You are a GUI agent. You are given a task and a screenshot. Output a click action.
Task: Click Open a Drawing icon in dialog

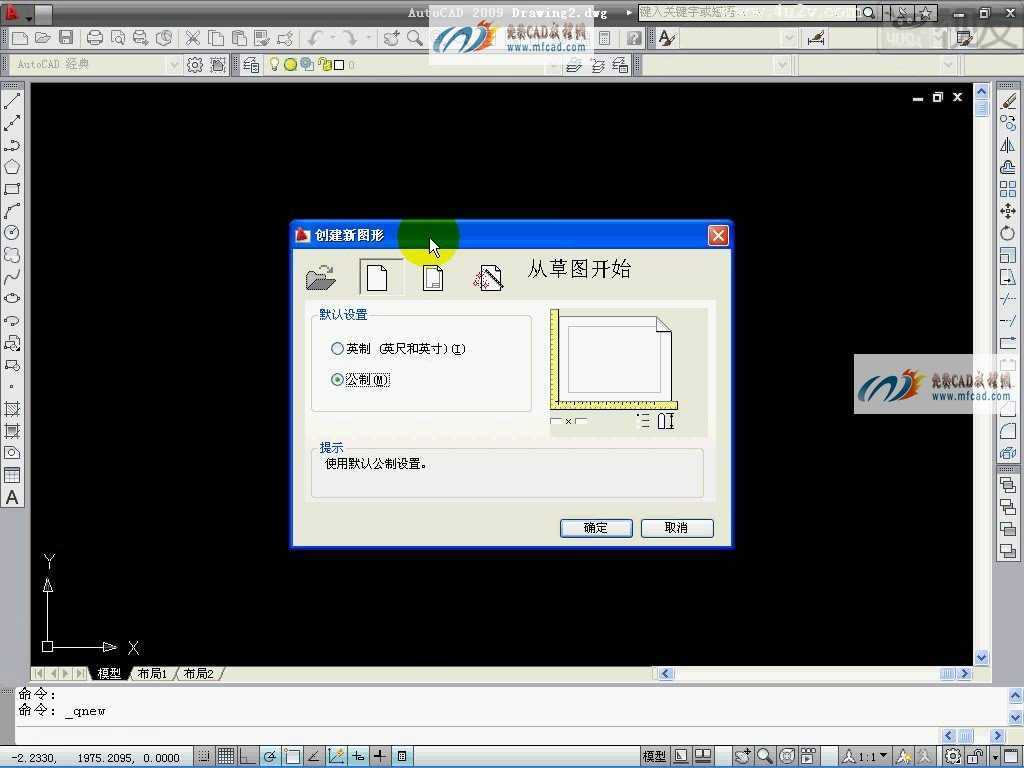coord(321,278)
